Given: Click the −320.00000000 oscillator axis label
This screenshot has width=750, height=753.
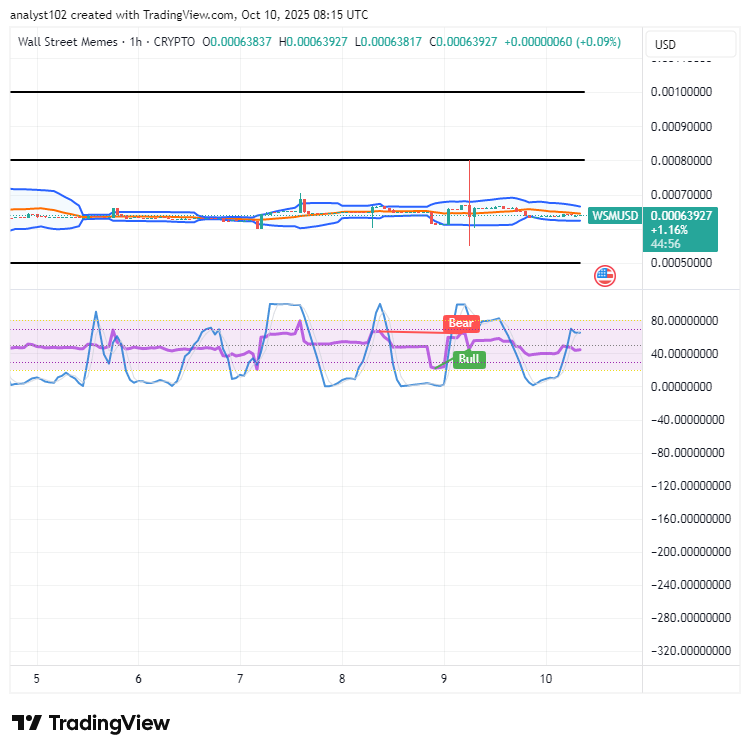Looking at the screenshot, I should [x=690, y=651].
